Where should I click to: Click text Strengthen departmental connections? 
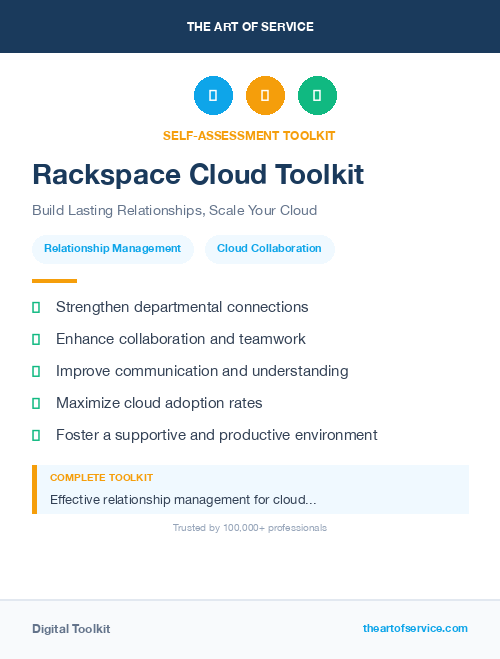(182, 307)
